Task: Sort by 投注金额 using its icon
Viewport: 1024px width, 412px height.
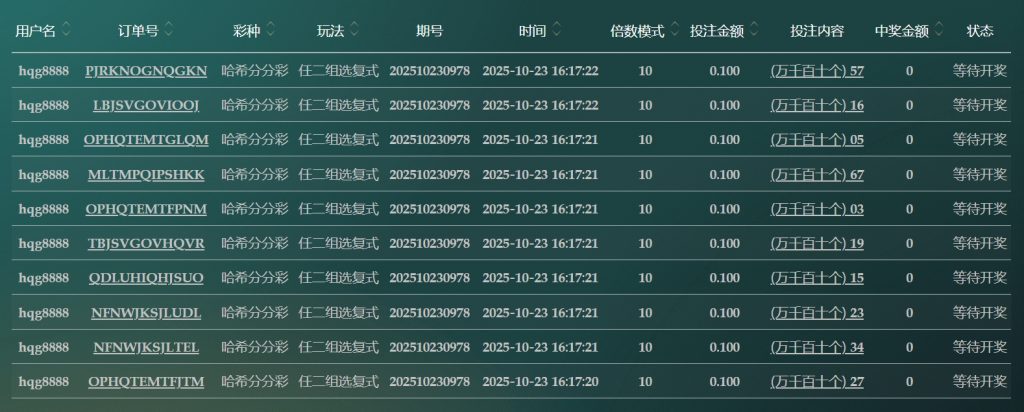Action: tap(752, 30)
